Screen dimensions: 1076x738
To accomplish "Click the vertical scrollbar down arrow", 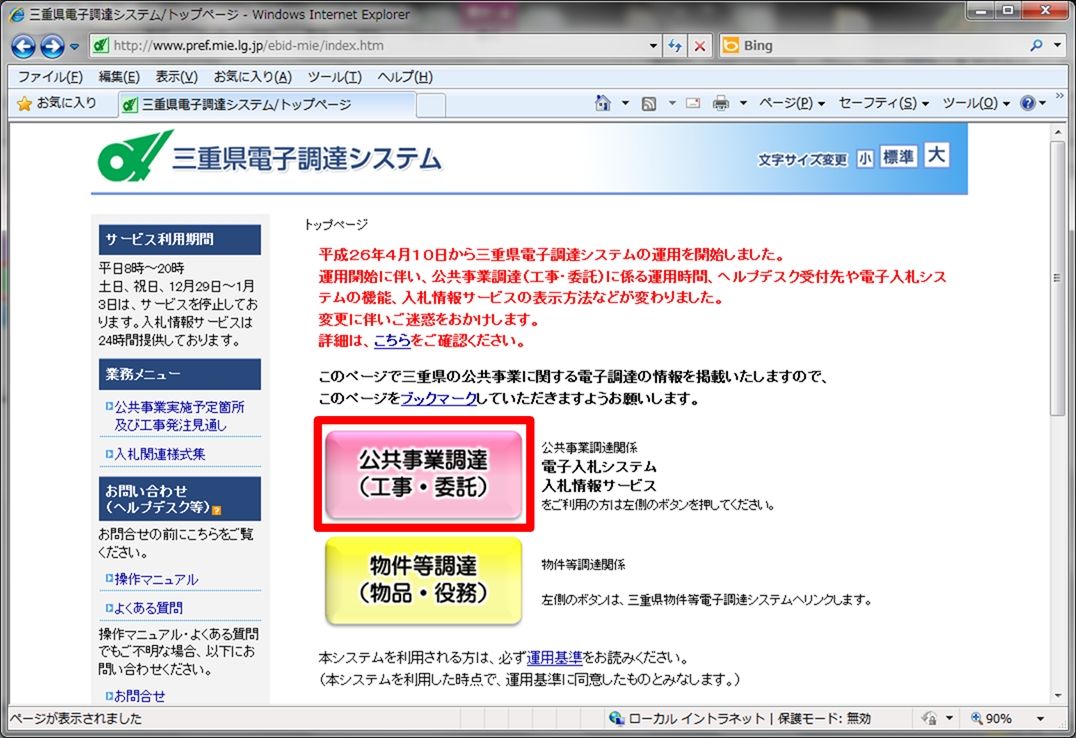I will coord(1057,695).
